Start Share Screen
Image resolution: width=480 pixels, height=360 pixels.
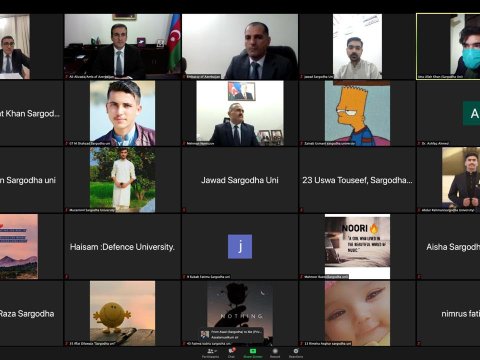pos(253,353)
